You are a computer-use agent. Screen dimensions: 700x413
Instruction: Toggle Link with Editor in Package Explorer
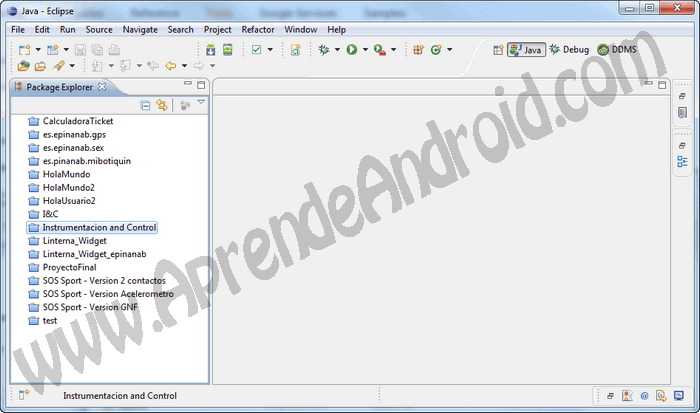click(162, 105)
